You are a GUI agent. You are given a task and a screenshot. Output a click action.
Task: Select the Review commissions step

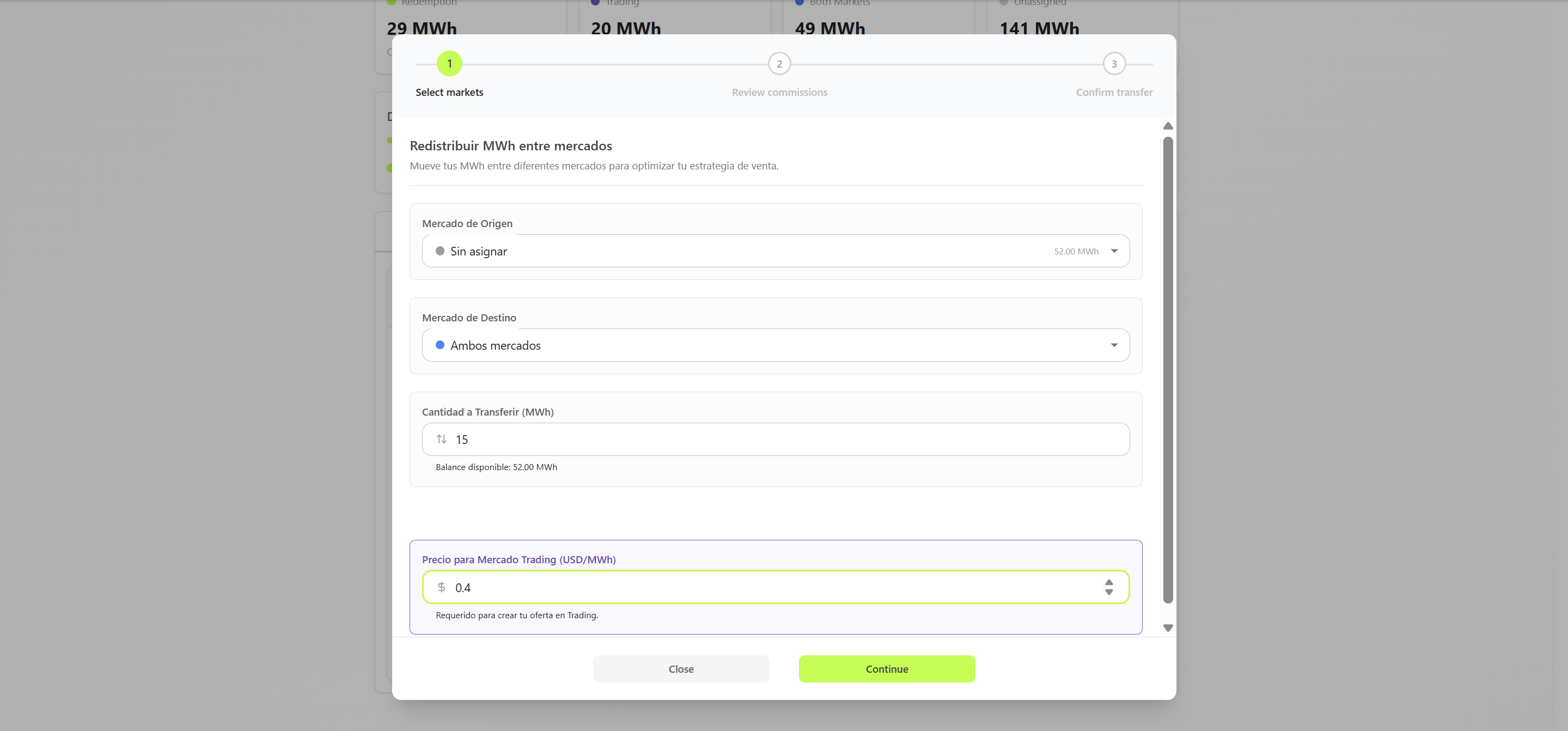(x=780, y=92)
